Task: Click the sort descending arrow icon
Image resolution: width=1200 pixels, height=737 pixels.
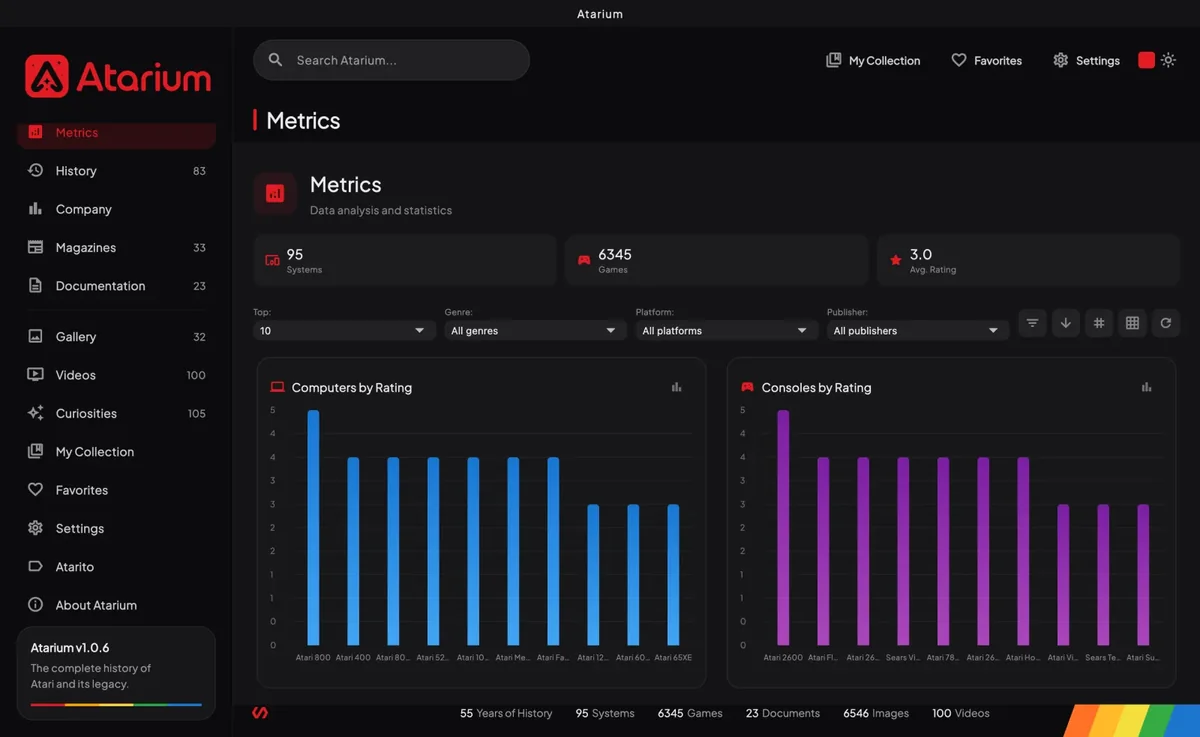Action: tap(1066, 323)
